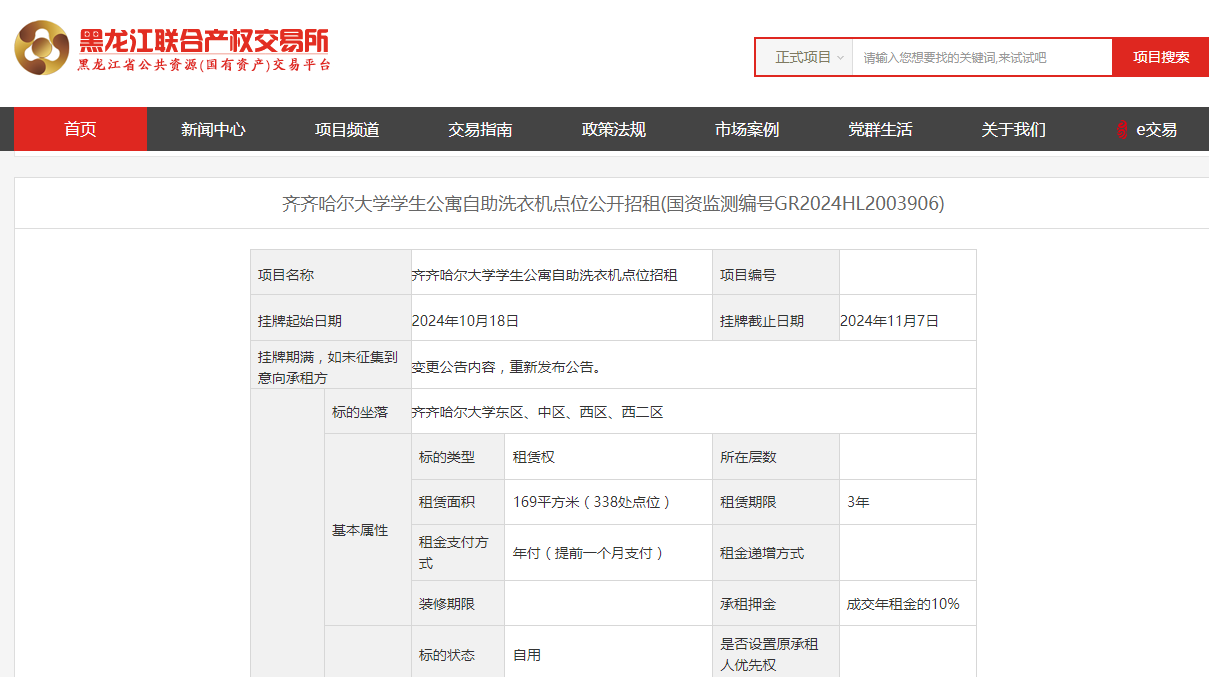Image resolution: width=1209 pixels, height=677 pixels.
Task: Click the listing deadline 2024年11月7日
Action: (889, 321)
